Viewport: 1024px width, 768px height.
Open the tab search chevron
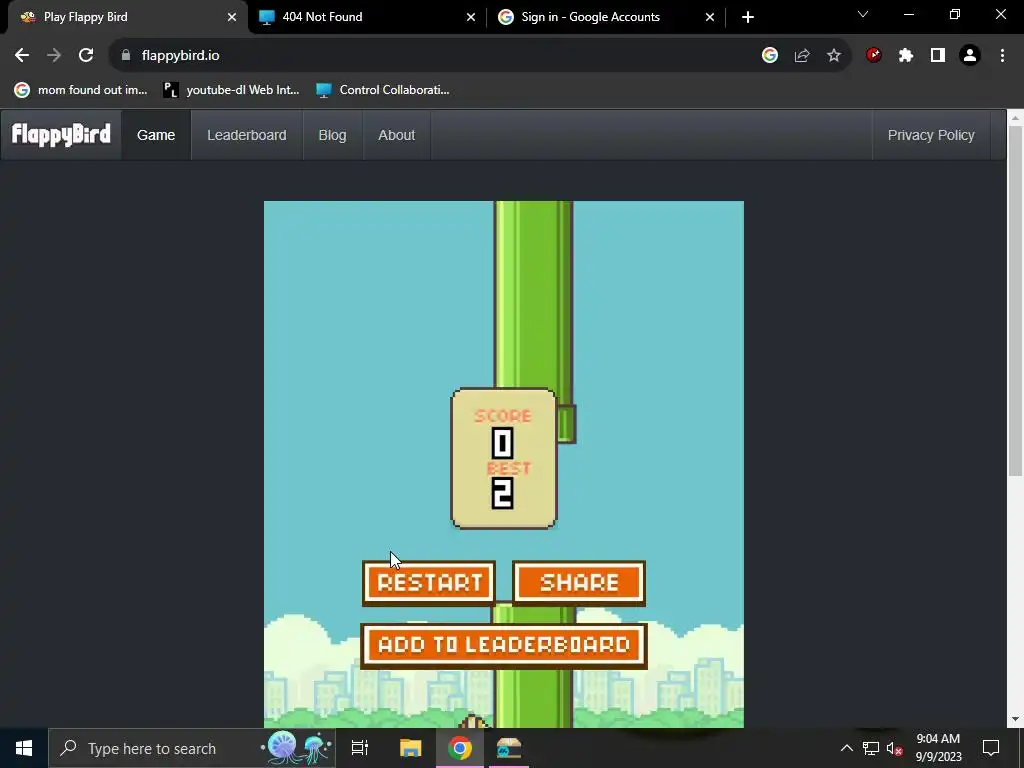coord(863,14)
